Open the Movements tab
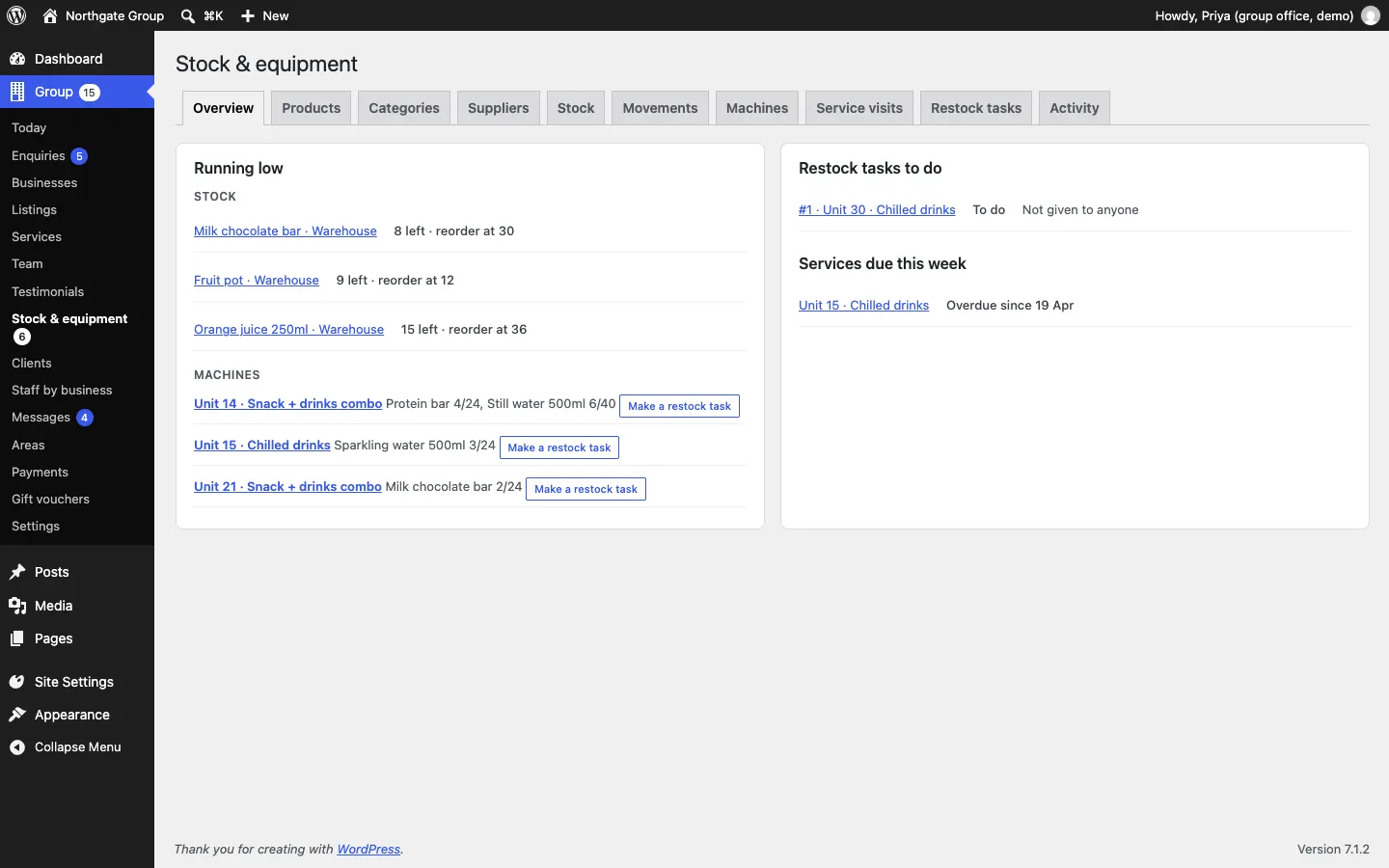The height and width of the screenshot is (868, 1389). click(x=660, y=108)
